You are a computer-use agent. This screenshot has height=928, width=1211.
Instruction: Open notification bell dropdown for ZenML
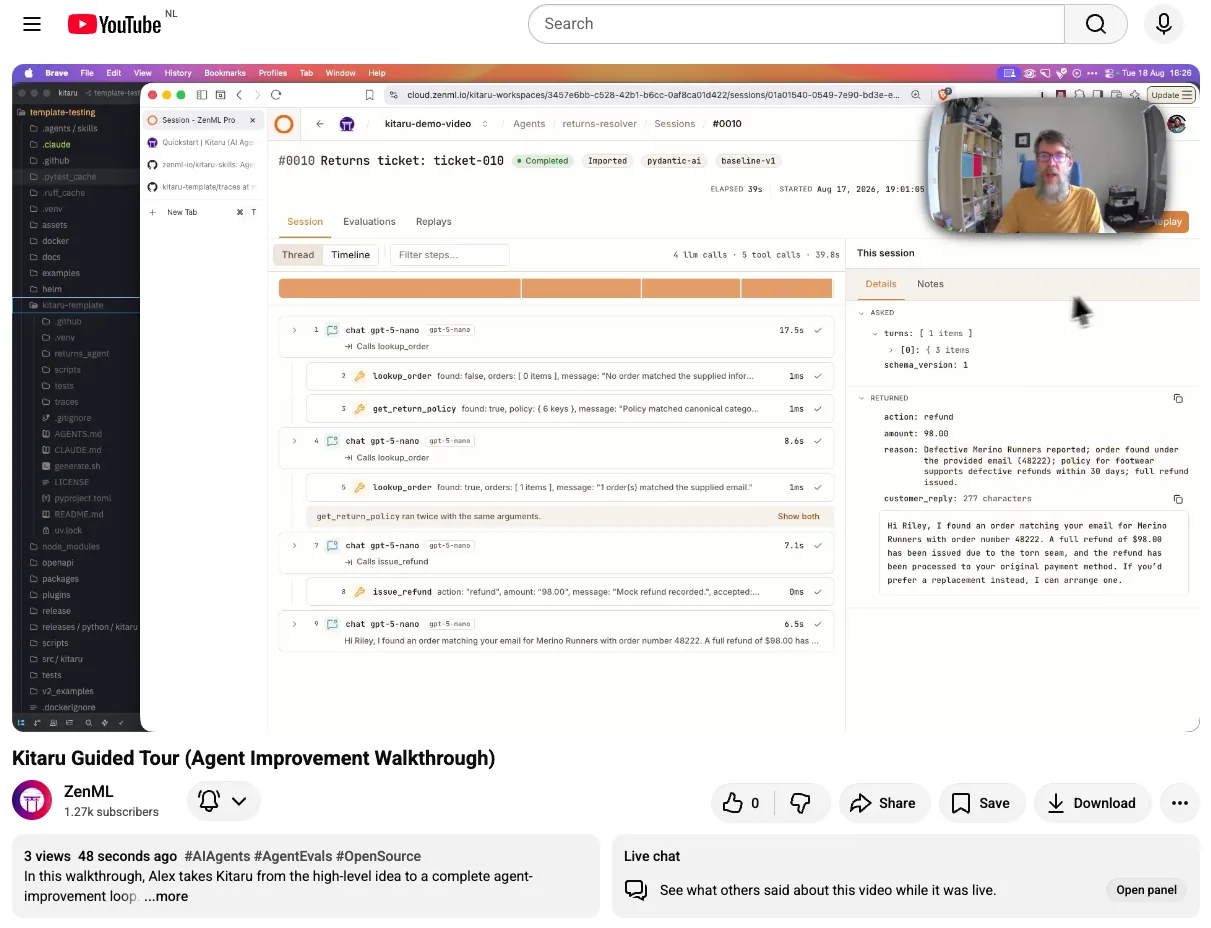[x=223, y=801]
